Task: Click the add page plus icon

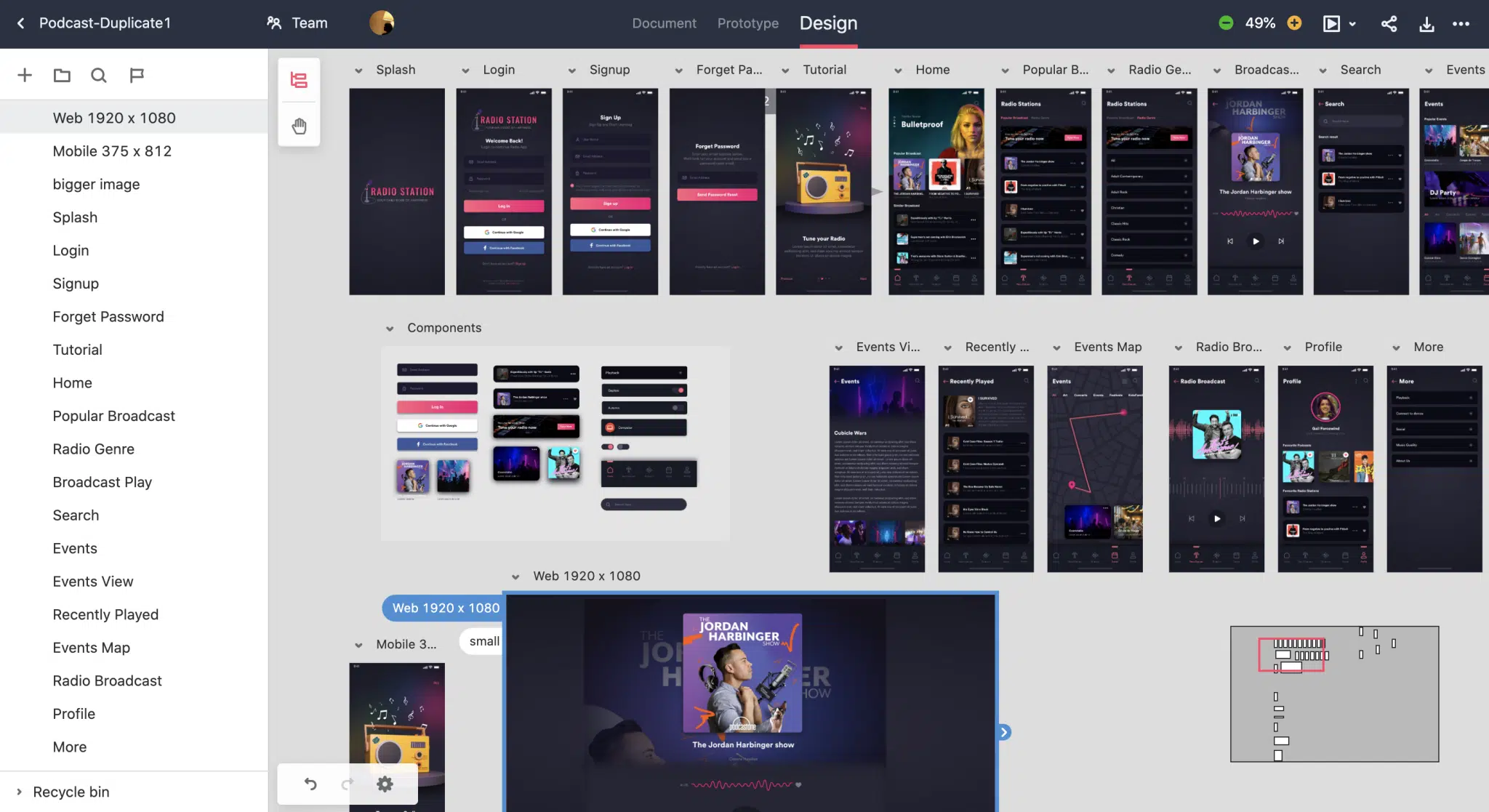Action: 24,74
